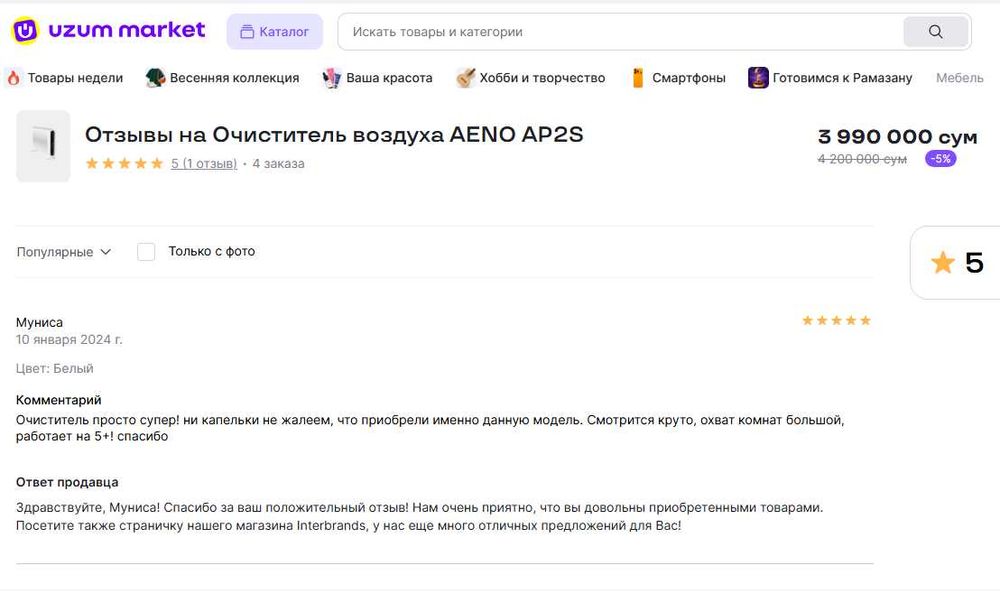Toggle the Только с фото checkbox
The image size is (1000, 594).
pos(146,252)
